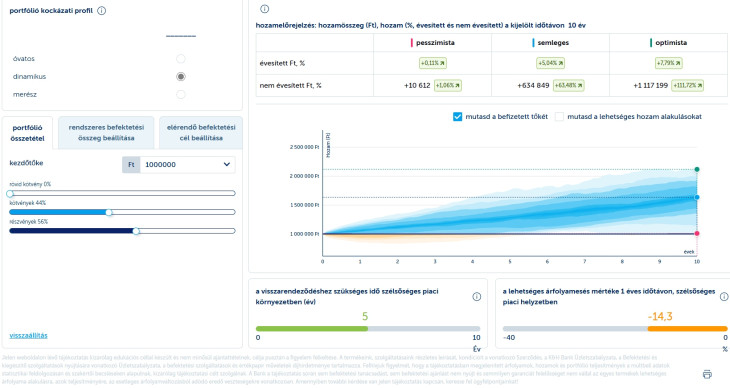Click the részvények 56% slider handle
730x388 pixels.
click(x=136, y=231)
